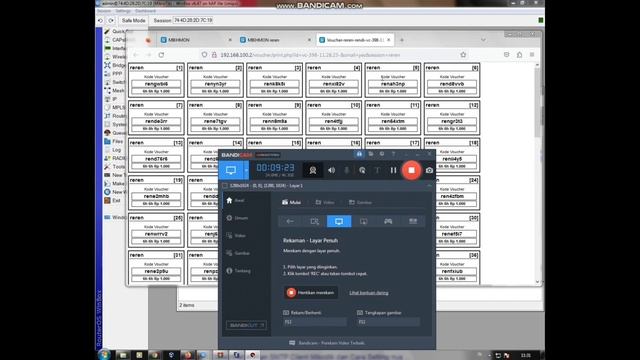Toggle the microphone icon in Bandicam

coord(347,170)
